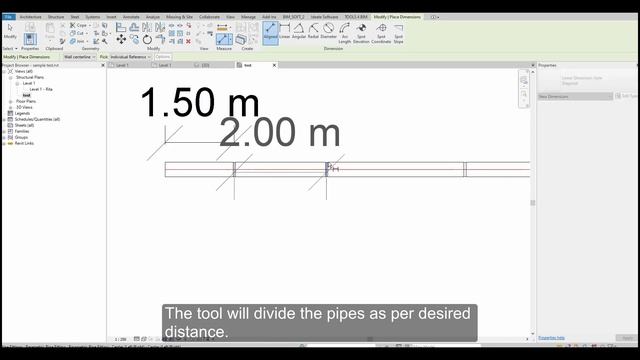Expand the 3D Views node
This screenshot has width=640, height=360.
click(x=11, y=107)
